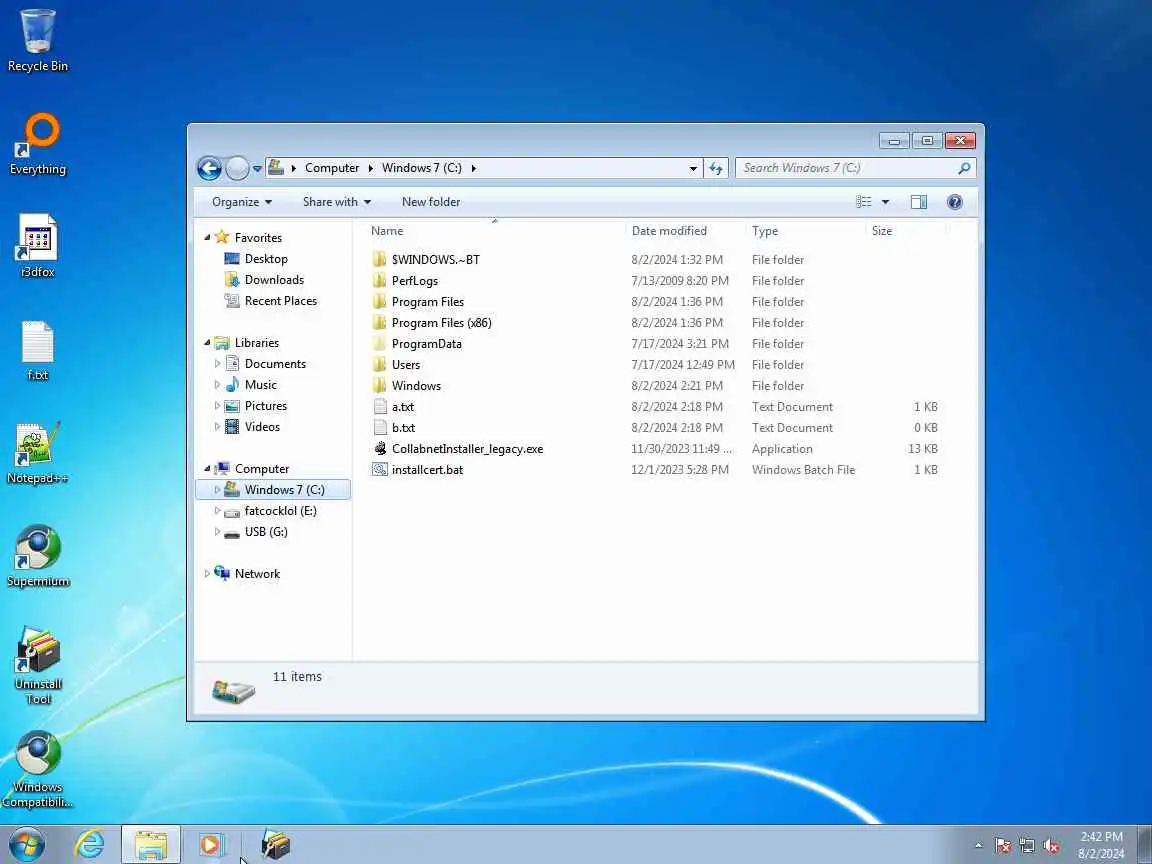Sort by the Size column header
The width and height of the screenshot is (1152, 864).
[x=907, y=231]
